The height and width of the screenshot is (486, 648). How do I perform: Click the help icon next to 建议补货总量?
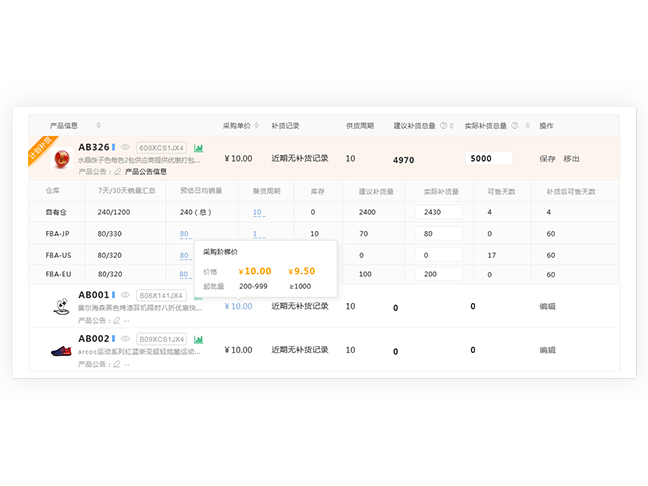click(x=443, y=126)
